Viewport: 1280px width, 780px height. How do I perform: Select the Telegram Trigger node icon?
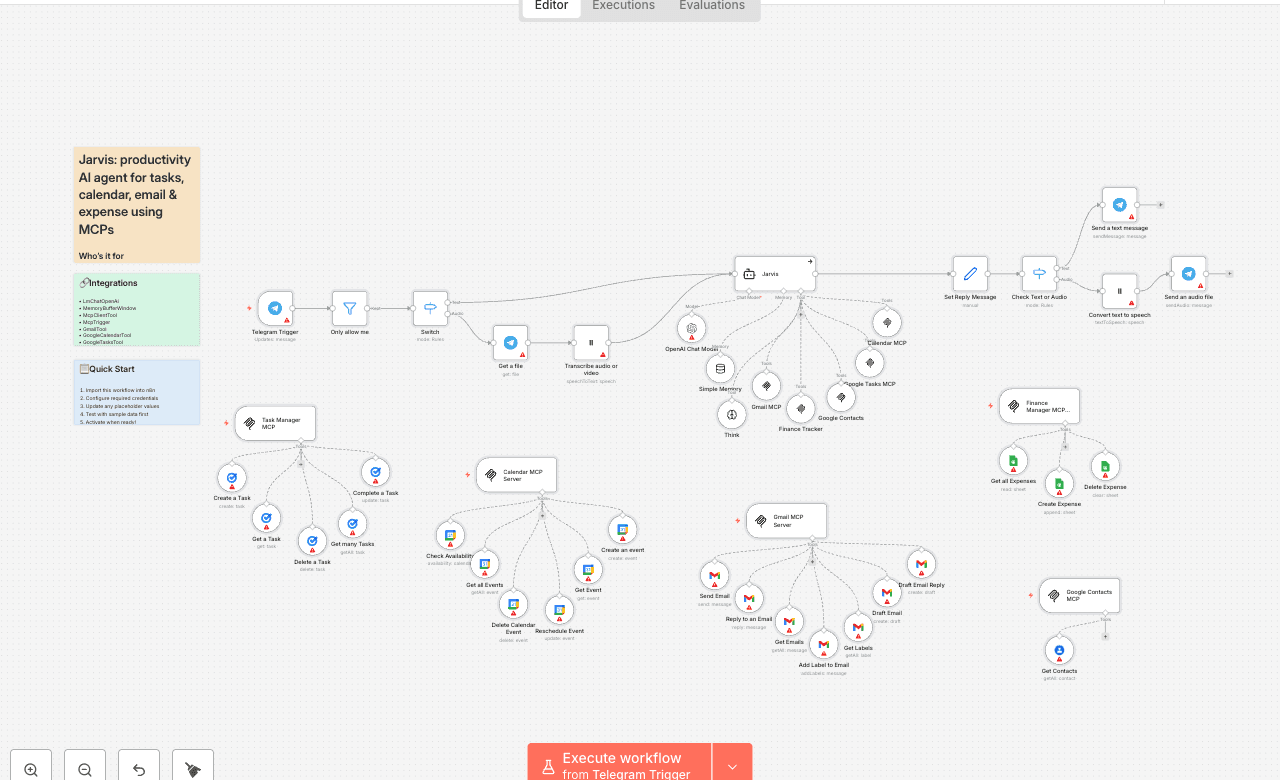(275, 308)
